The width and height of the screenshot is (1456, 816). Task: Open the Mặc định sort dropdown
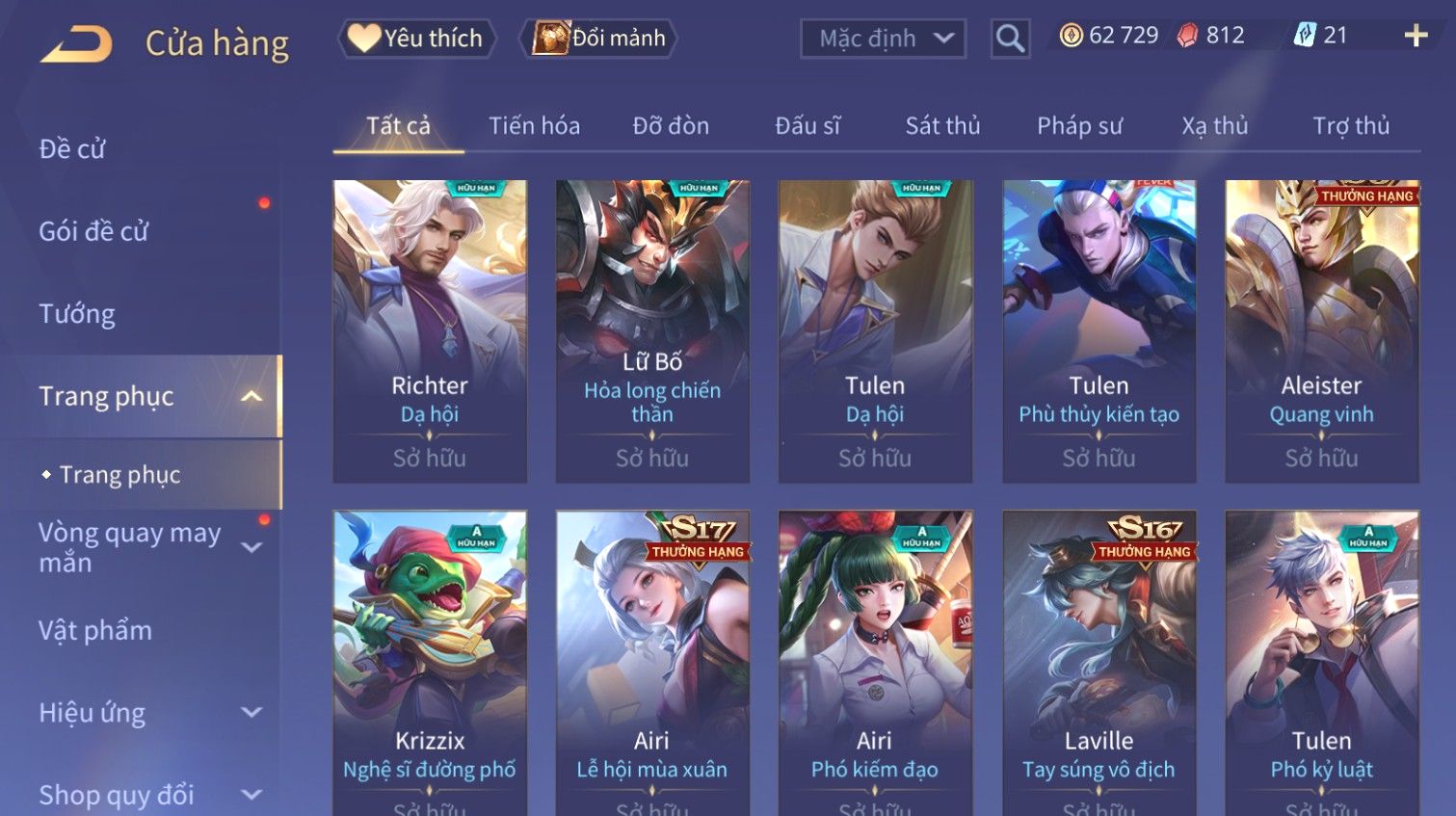coord(883,39)
